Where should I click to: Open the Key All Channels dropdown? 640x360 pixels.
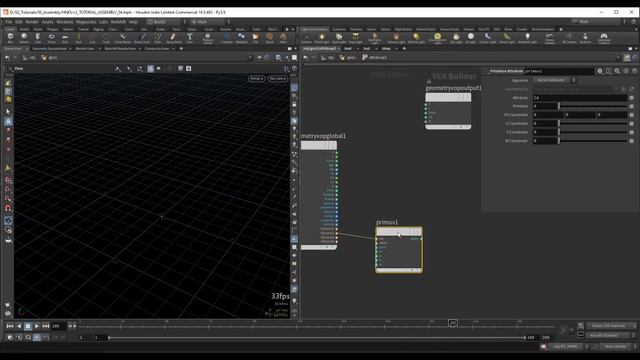[611, 336]
